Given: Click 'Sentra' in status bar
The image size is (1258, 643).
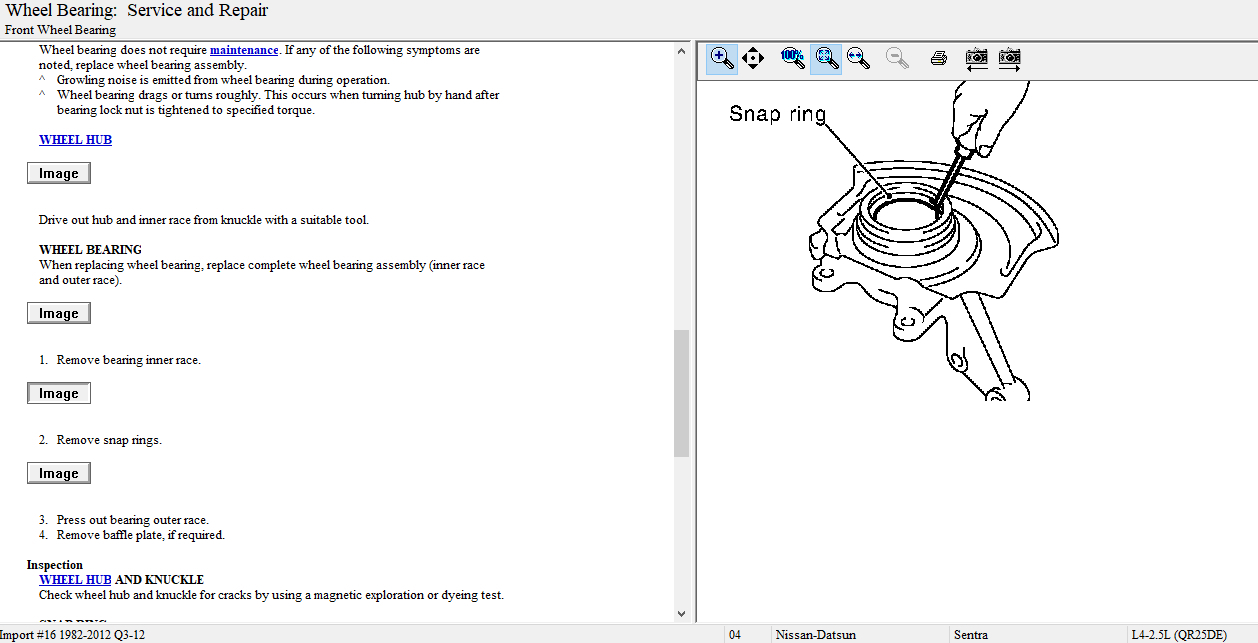Looking at the screenshot, I should (971, 635).
